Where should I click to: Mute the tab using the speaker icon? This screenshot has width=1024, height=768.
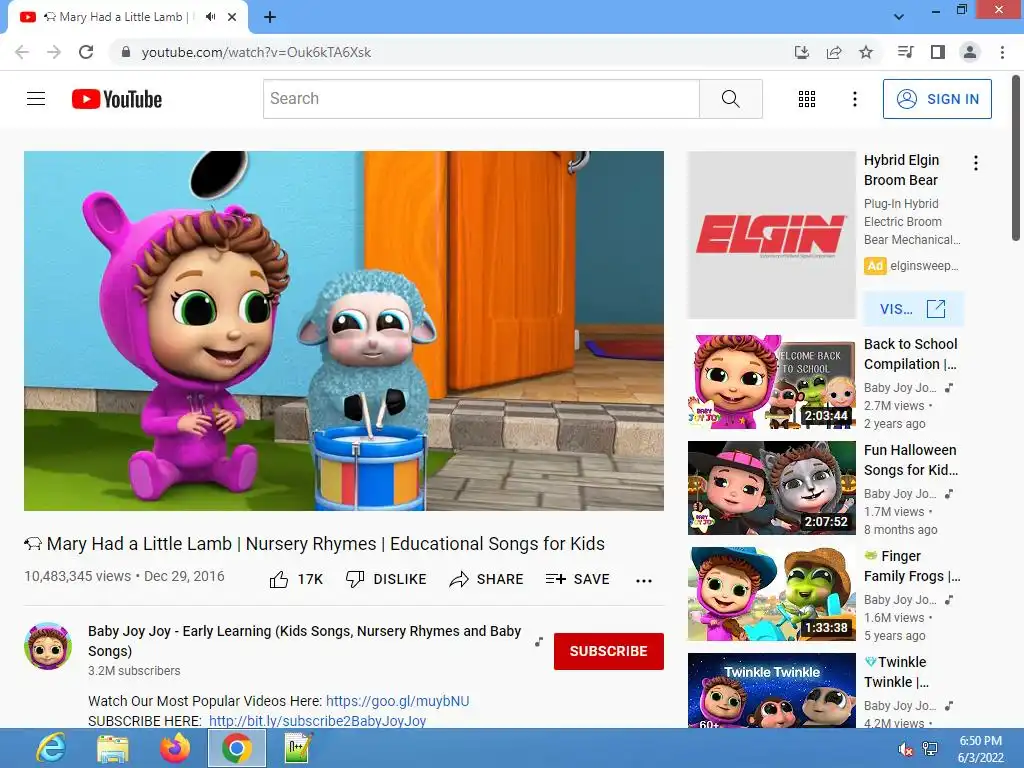pos(210,17)
